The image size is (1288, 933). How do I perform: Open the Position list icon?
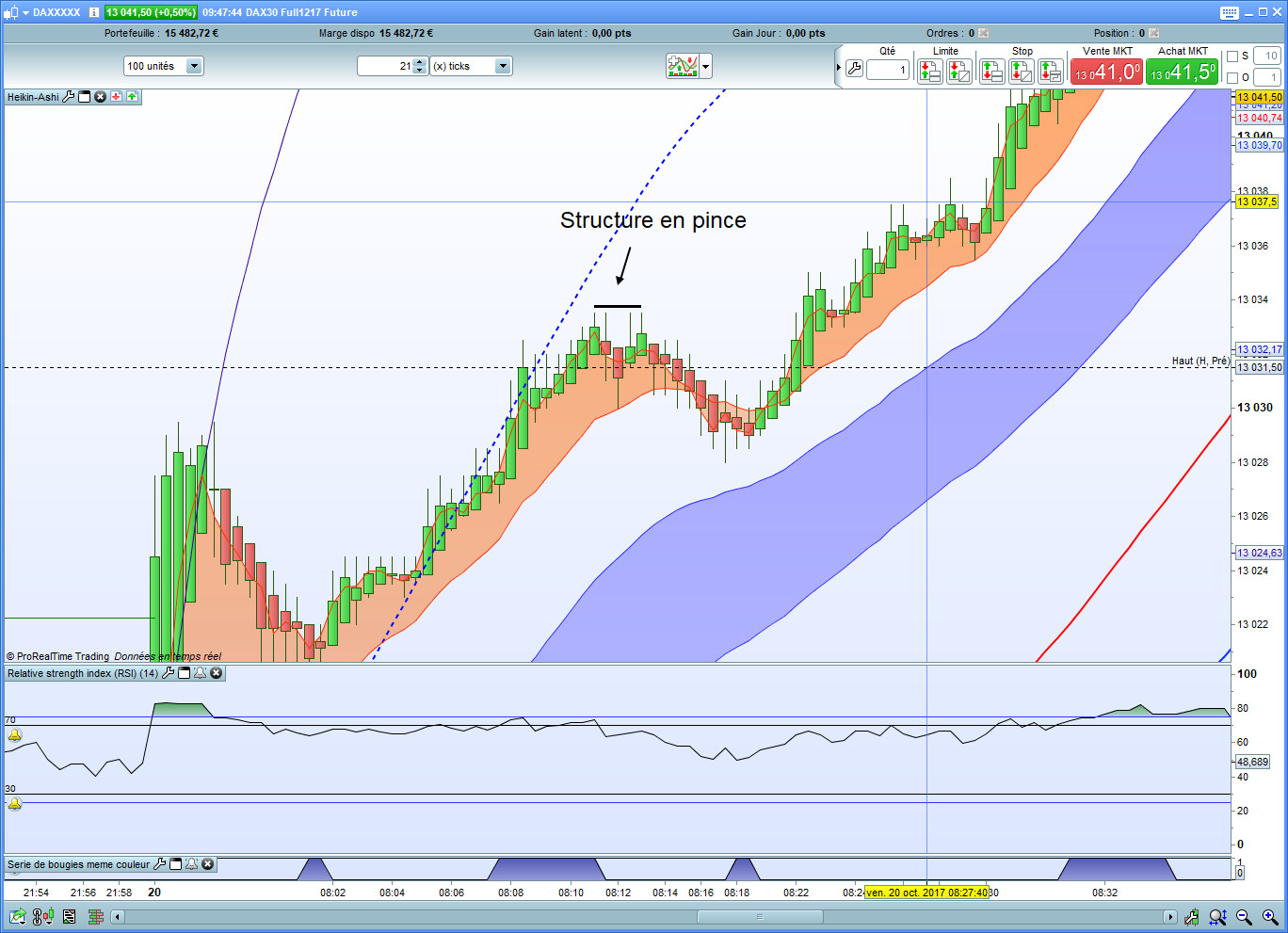[x=1154, y=33]
